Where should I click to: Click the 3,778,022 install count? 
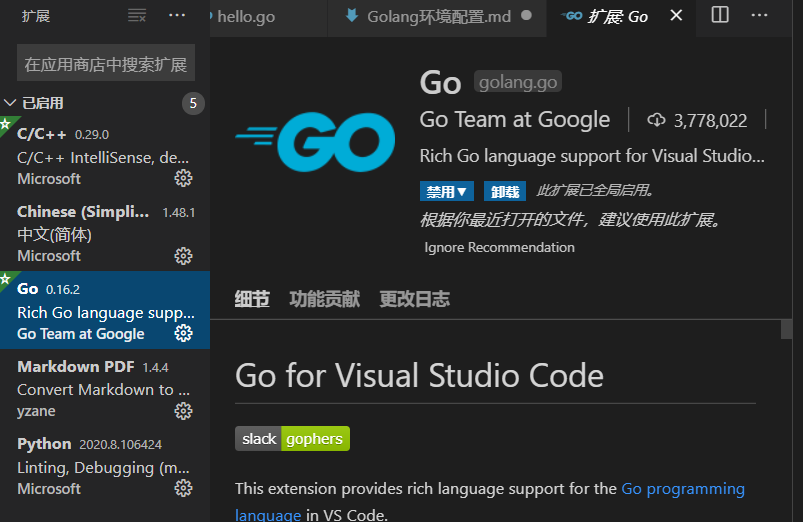coord(710,120)
